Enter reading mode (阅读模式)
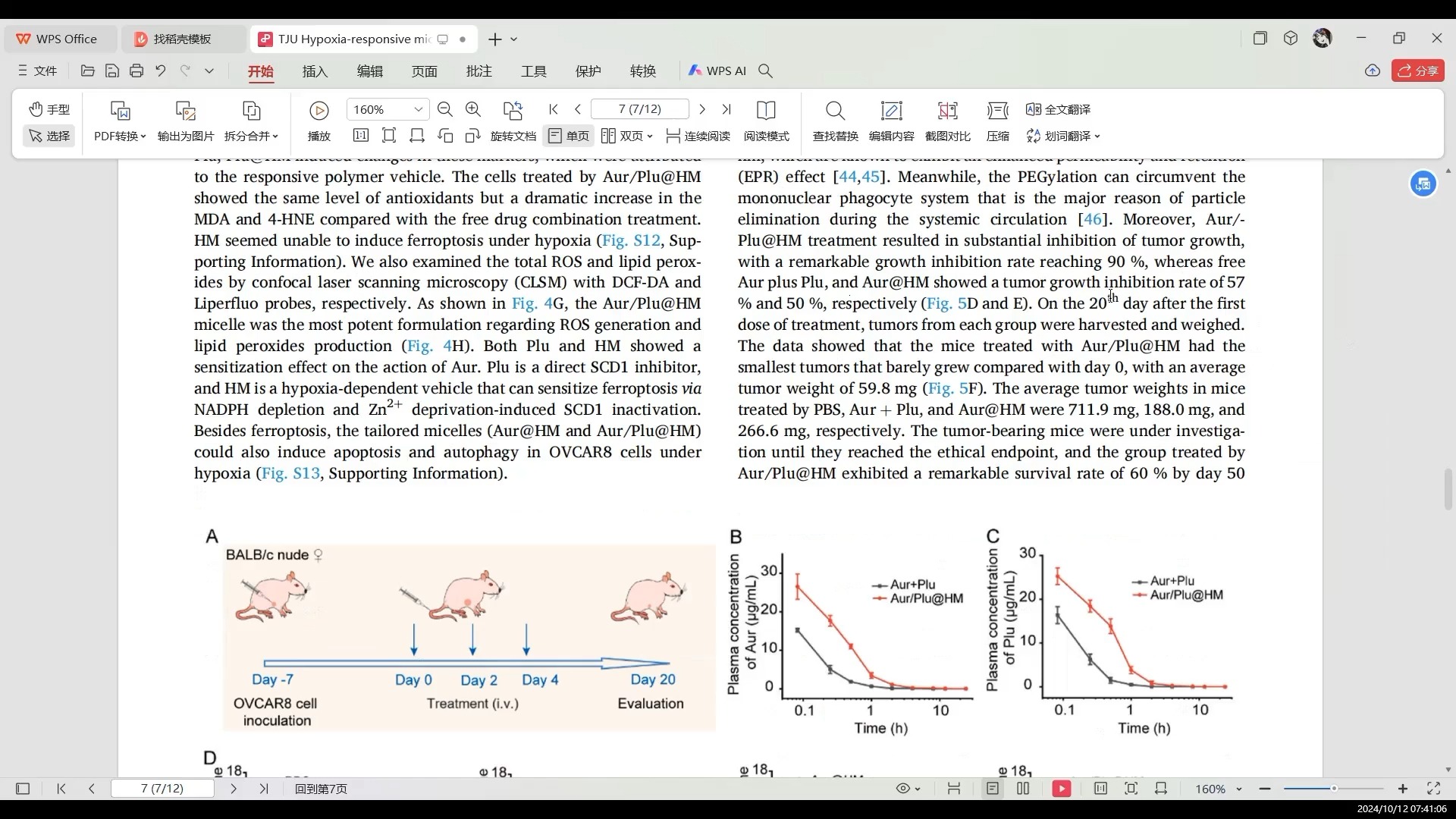The height and width of the screenshot is (819, 1456). (767, 121)
